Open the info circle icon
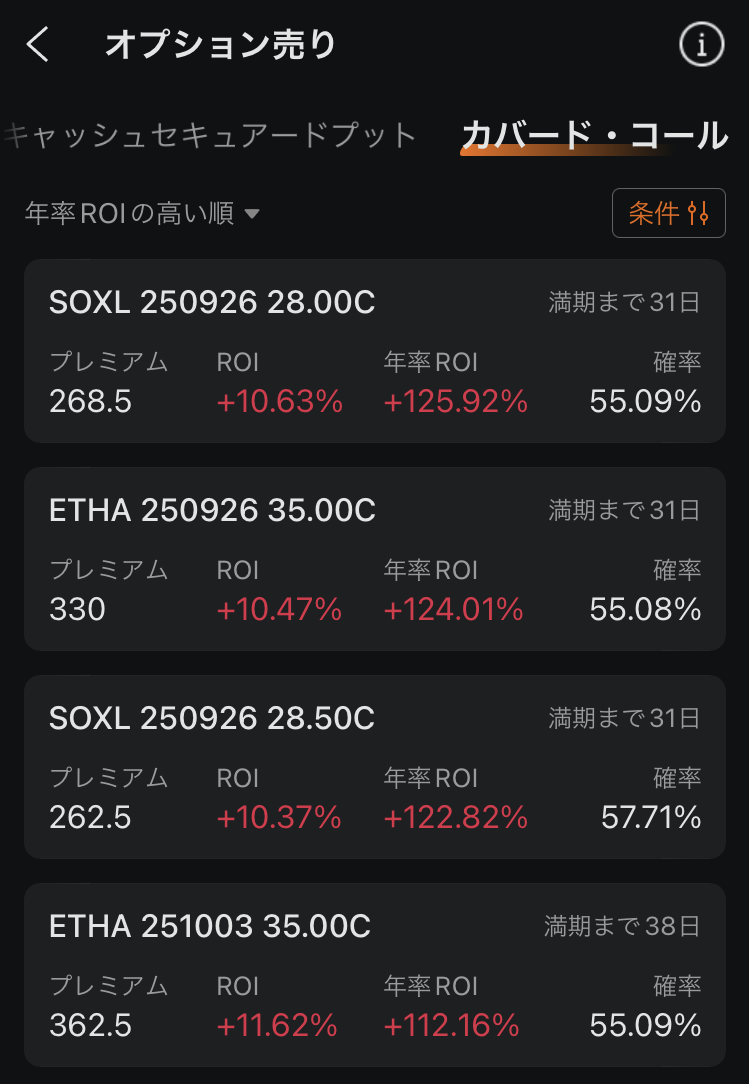The width and height of the screenshot is (749, 1084). (x=701, y=45)
